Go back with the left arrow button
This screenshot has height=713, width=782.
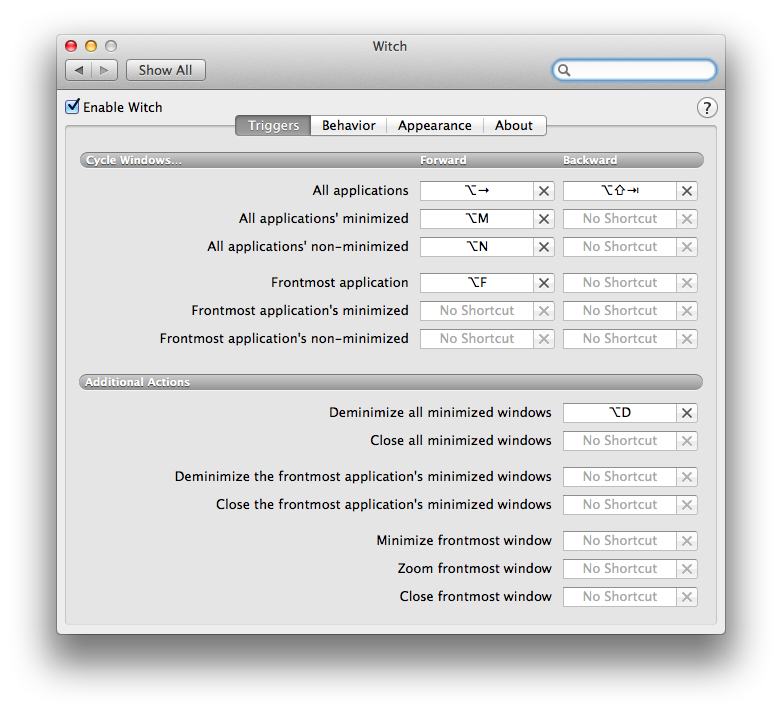click(78, 70)
